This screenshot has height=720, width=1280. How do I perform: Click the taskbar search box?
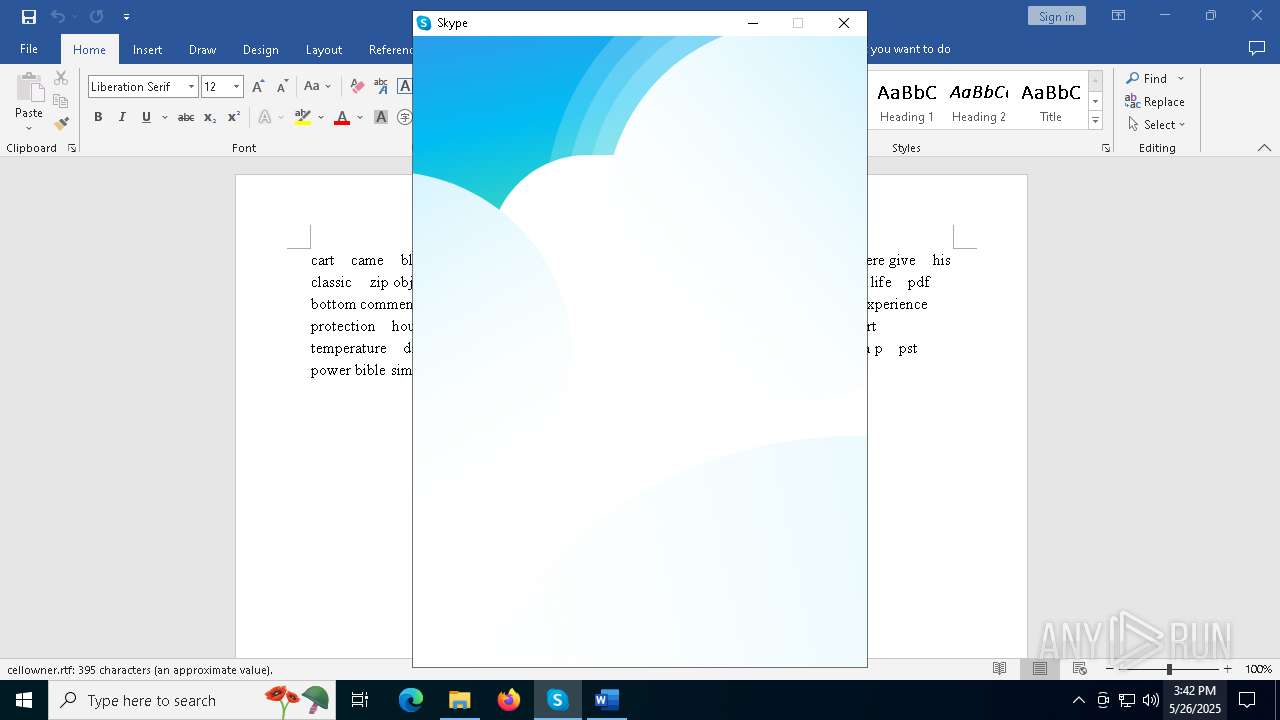click(x=193, y=700)
